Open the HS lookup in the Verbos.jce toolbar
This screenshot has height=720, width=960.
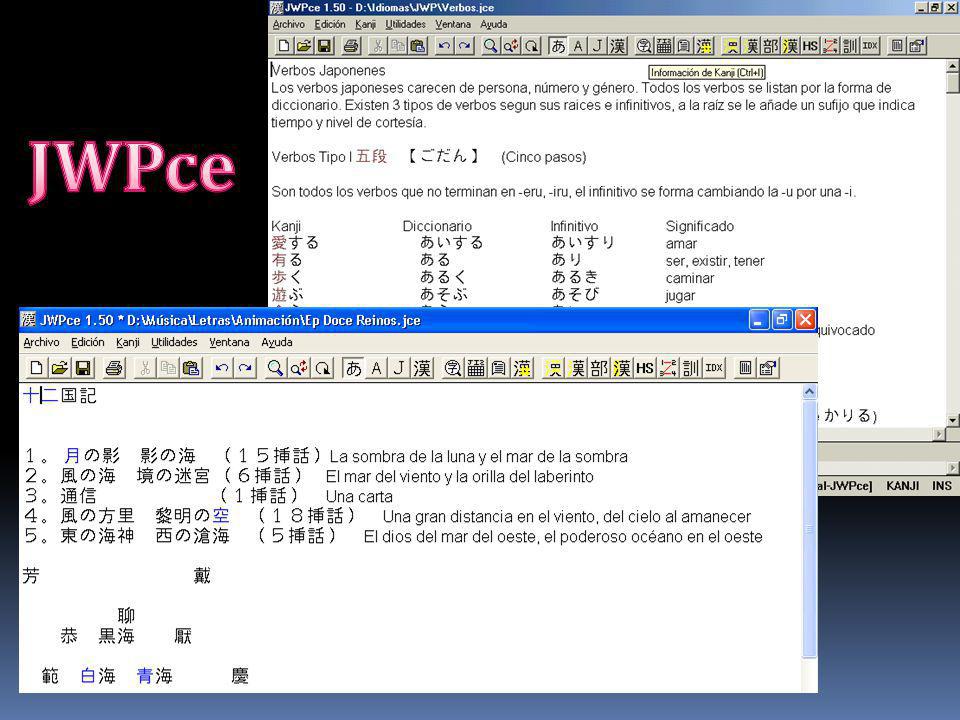(x=811, y=46)
